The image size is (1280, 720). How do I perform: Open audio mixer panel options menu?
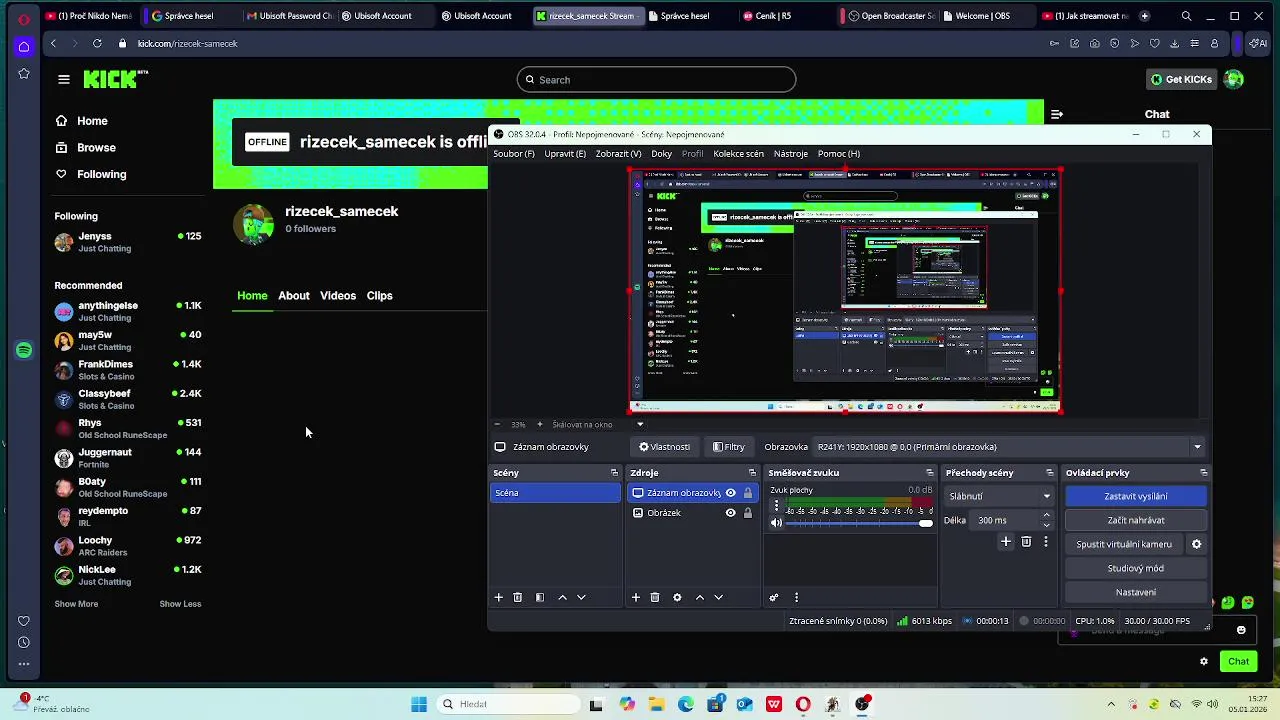coord(796,597)
